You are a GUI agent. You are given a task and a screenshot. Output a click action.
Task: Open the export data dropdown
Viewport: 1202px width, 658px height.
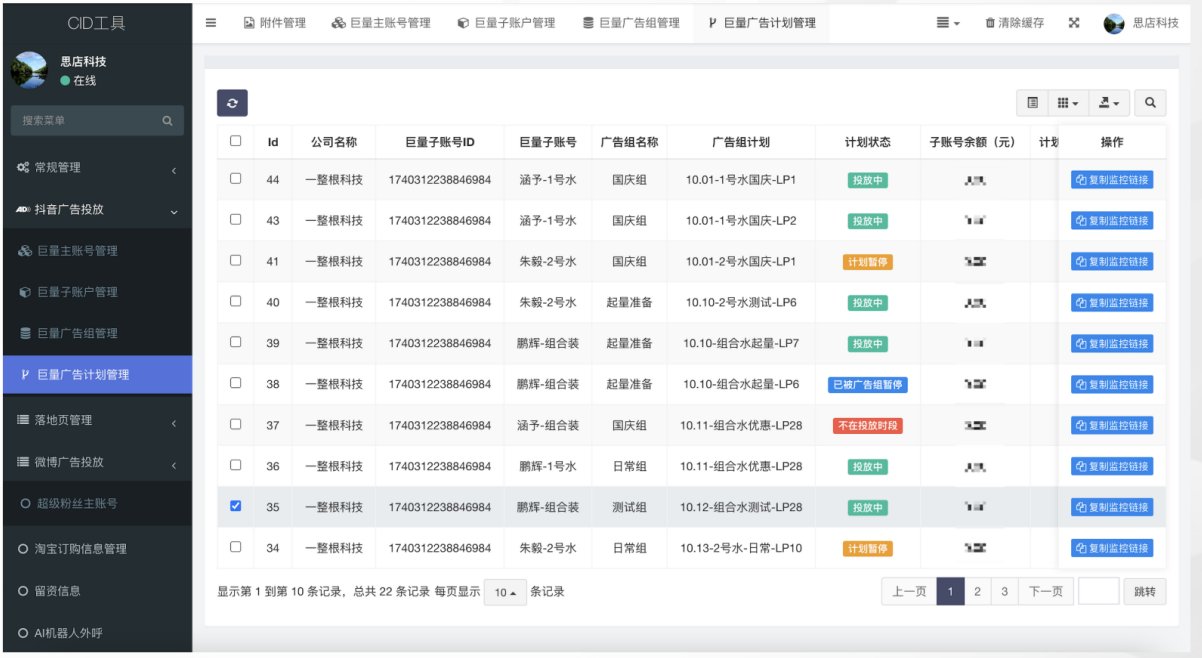pos(1109,103)
